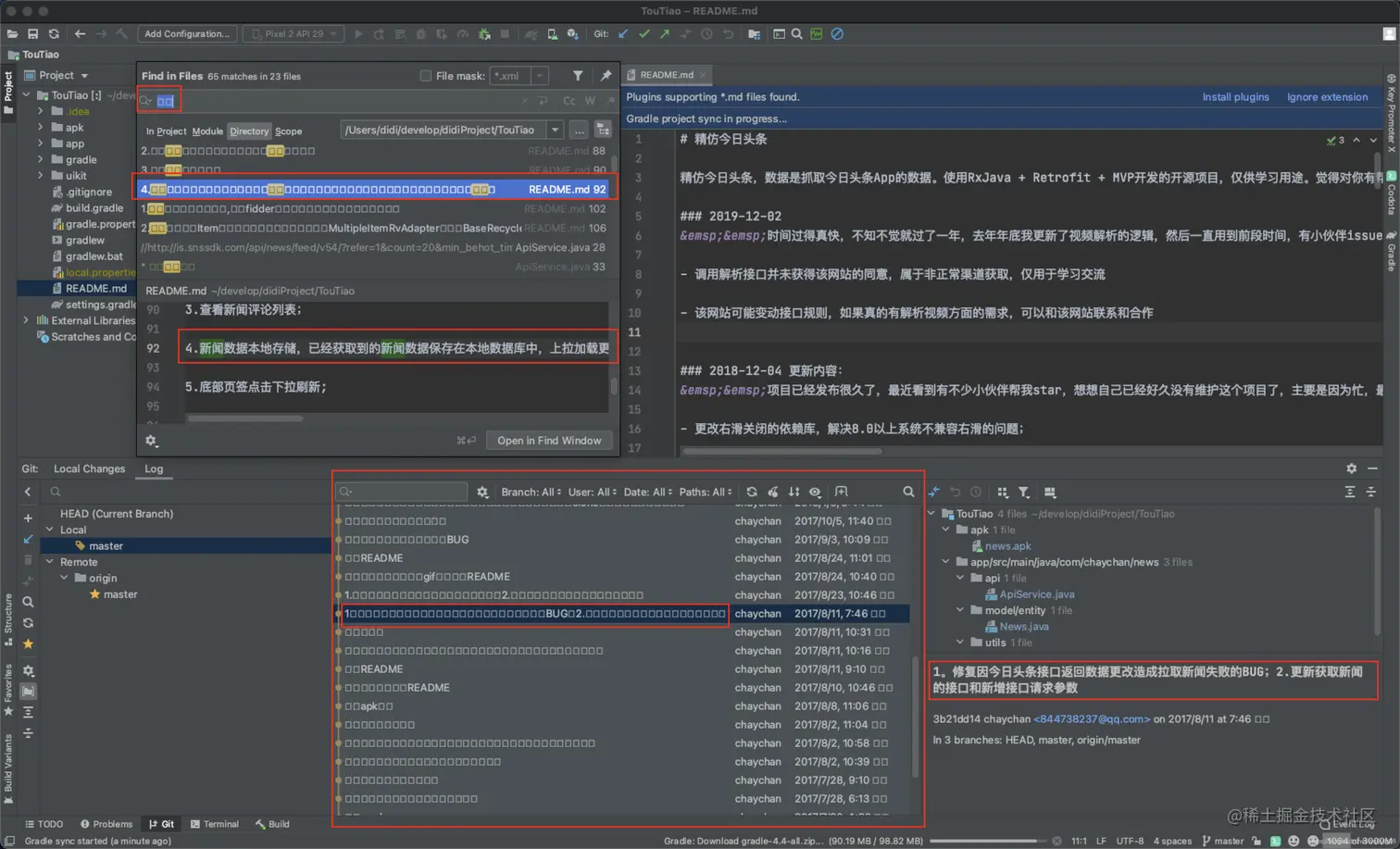Click the Open folder icon in main toolbar
This screenshot has width=1400, height=849.
12,34
